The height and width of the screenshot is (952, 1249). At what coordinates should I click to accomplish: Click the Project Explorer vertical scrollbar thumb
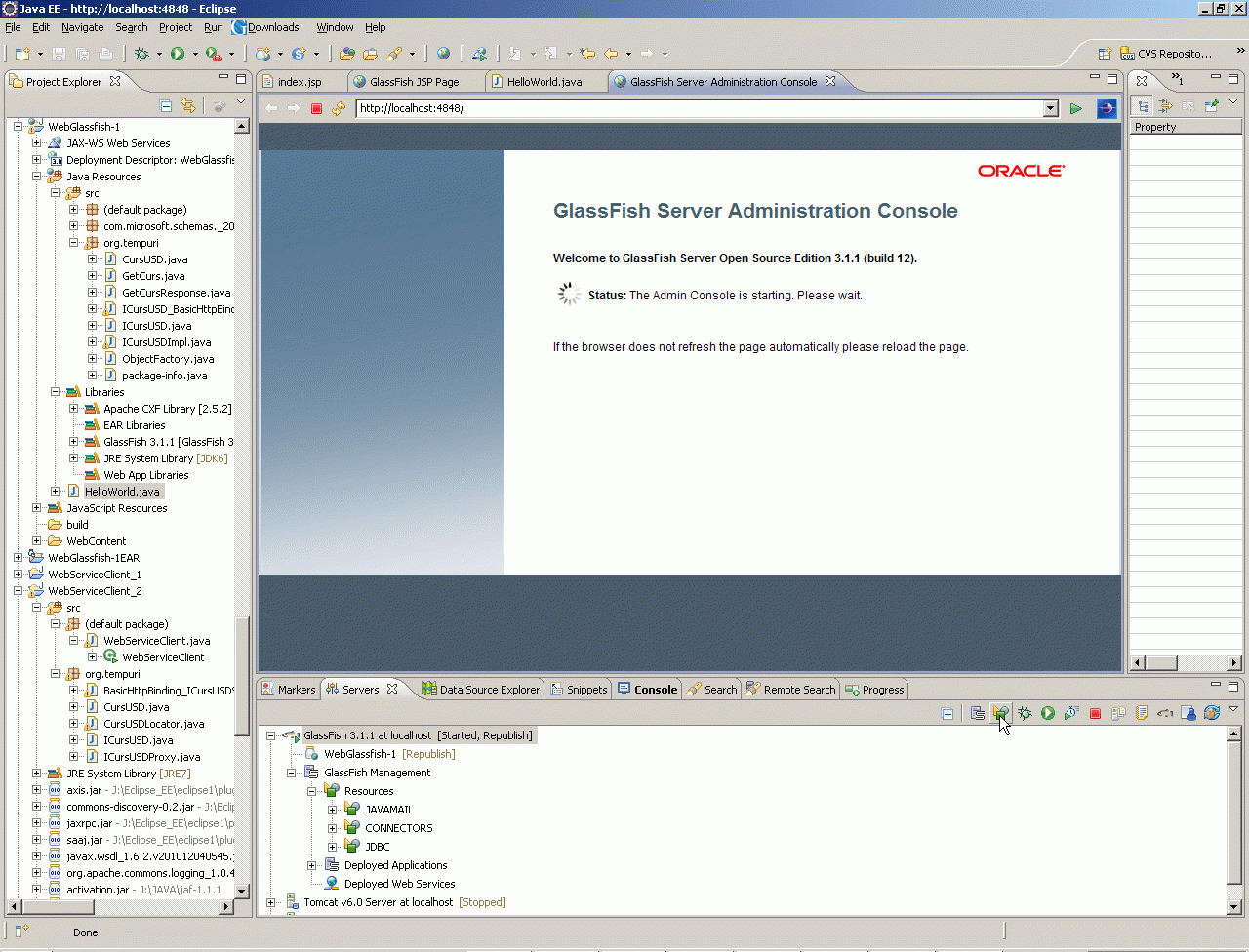coord(242,677)
